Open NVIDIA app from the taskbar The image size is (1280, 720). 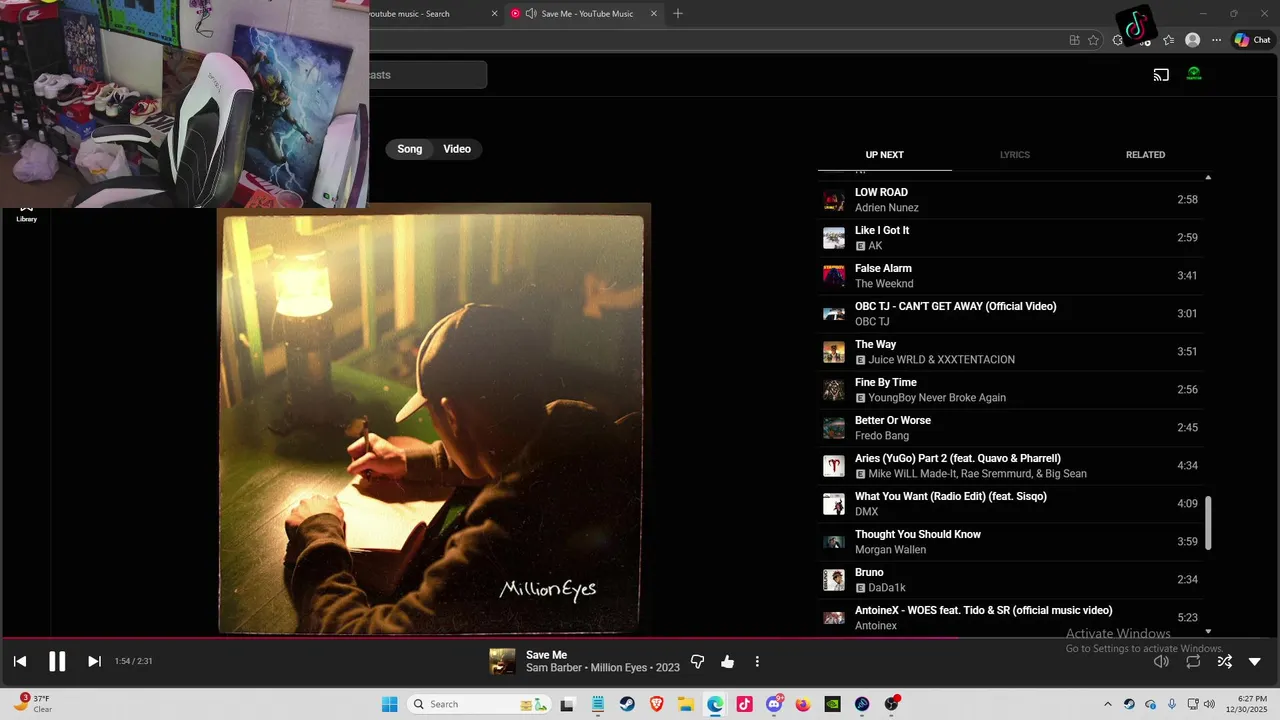click(x=833, y=704)
